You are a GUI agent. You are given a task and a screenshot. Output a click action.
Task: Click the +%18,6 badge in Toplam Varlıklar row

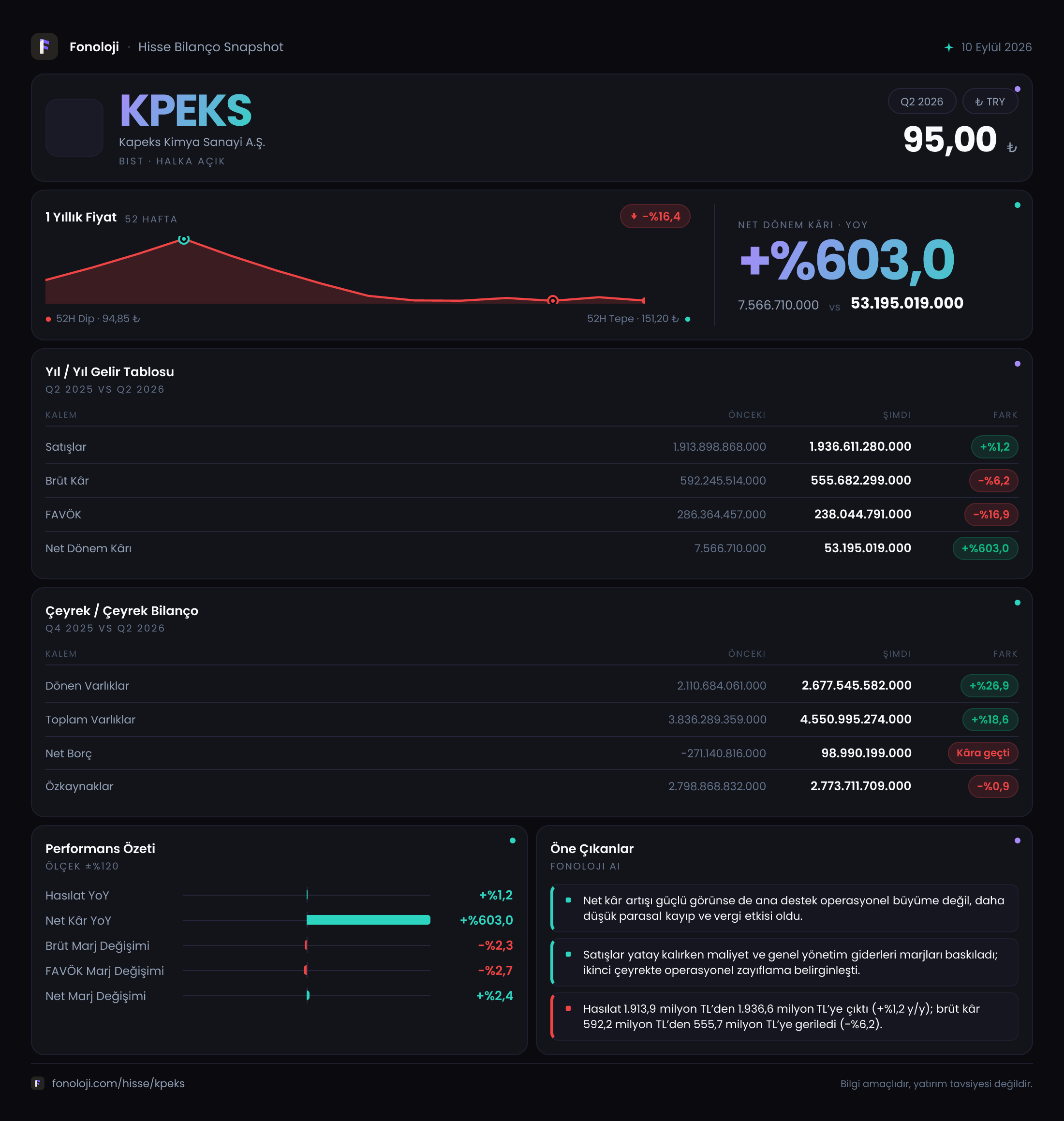(x=990, y=720)
